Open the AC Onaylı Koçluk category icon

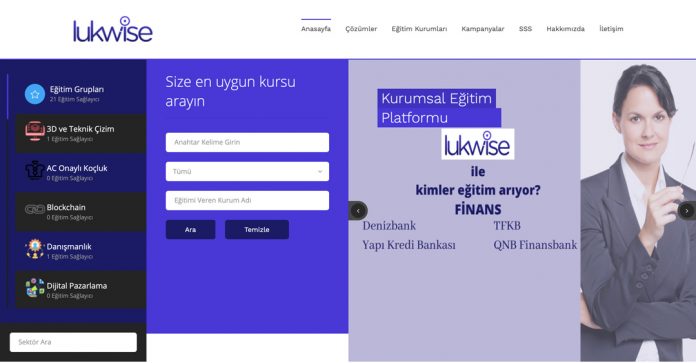point(35,170)
